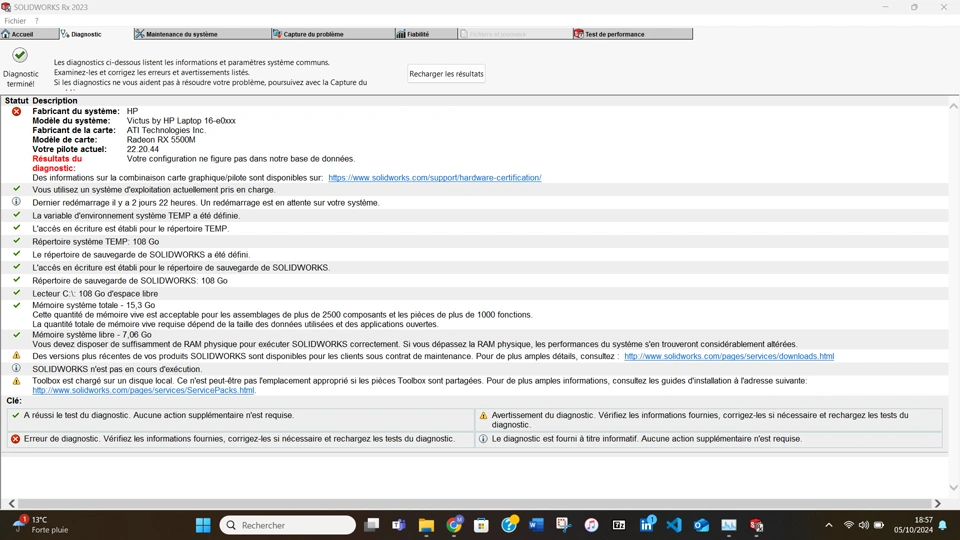This screenshot has height=540, width=960.
Task: Switch to Maintenance du système tab
Action: point(202,34)
